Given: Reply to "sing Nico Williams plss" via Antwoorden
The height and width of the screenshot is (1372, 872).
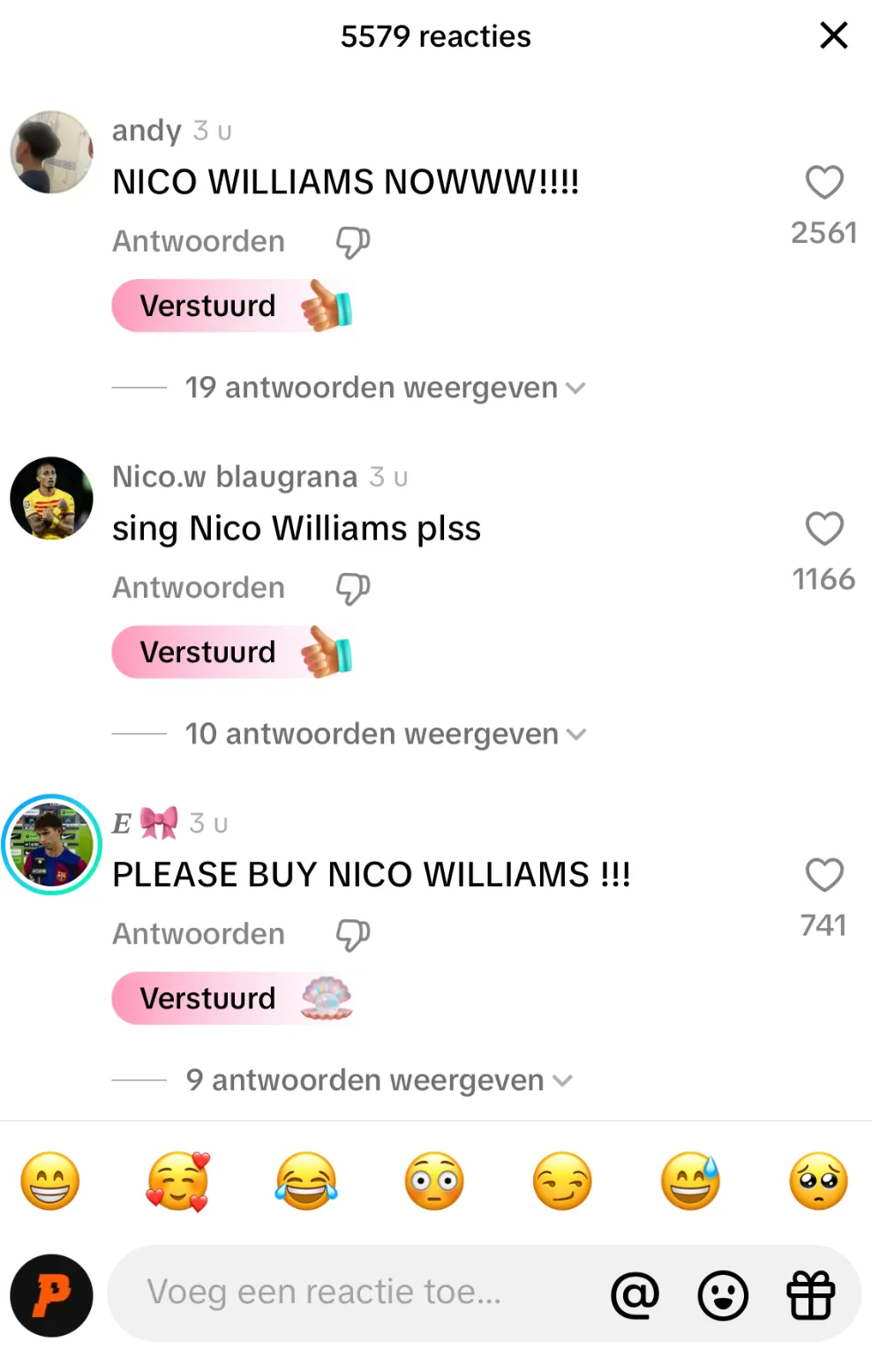Looking at the screenshot, I should 199,587.
